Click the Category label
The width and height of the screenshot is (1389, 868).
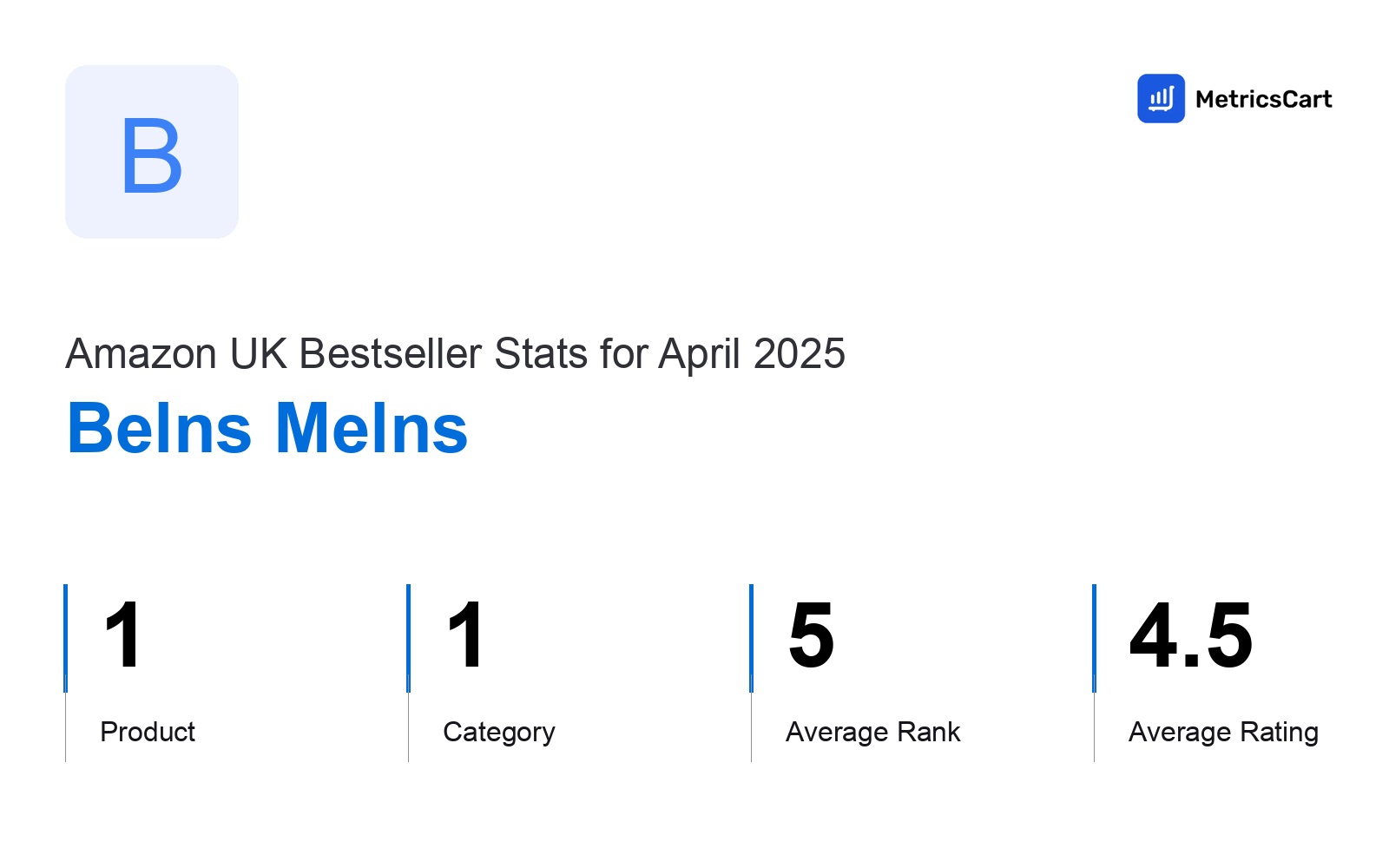[x=499, y=733]
